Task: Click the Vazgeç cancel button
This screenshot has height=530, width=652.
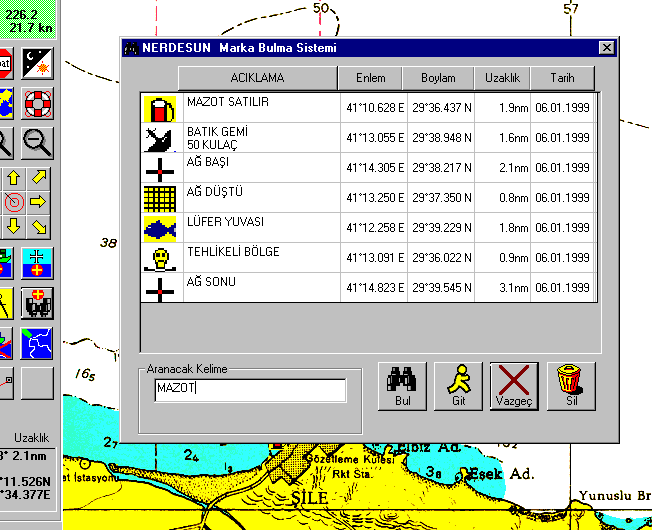Action: (x=514, y=386)
